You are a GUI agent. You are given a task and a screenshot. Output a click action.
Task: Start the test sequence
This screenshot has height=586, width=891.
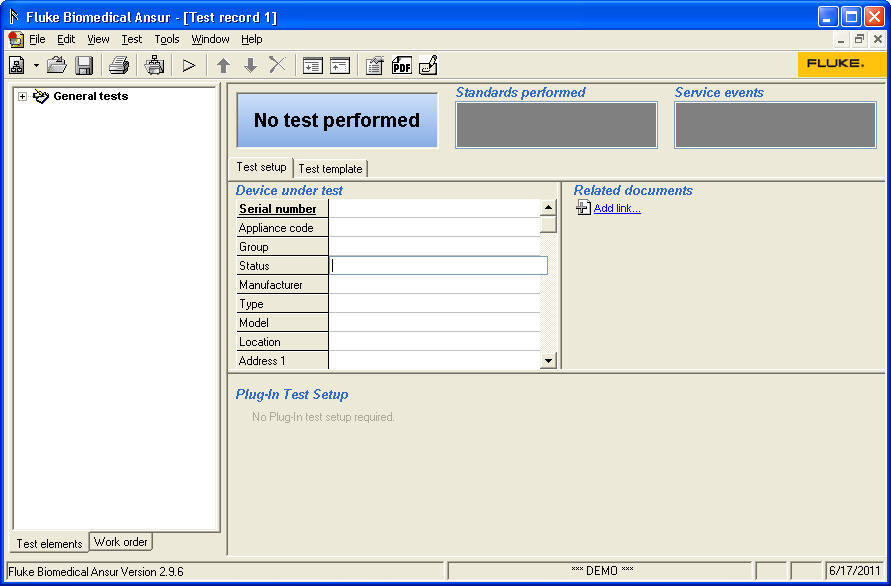pyautogui.click(x=189, y=65)
